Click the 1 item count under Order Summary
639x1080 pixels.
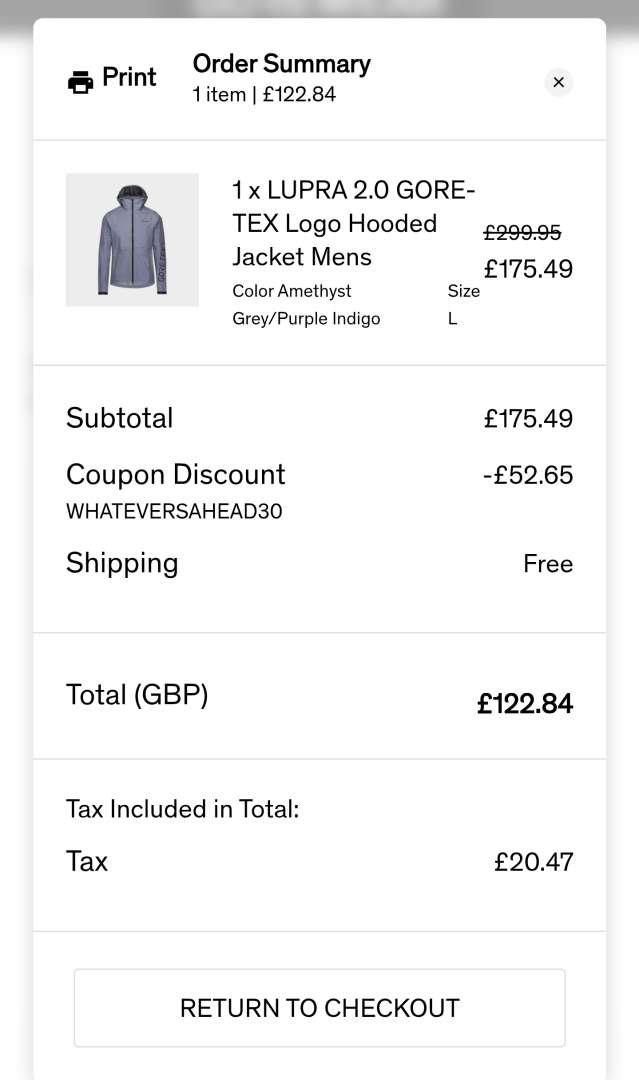[219, 95]
